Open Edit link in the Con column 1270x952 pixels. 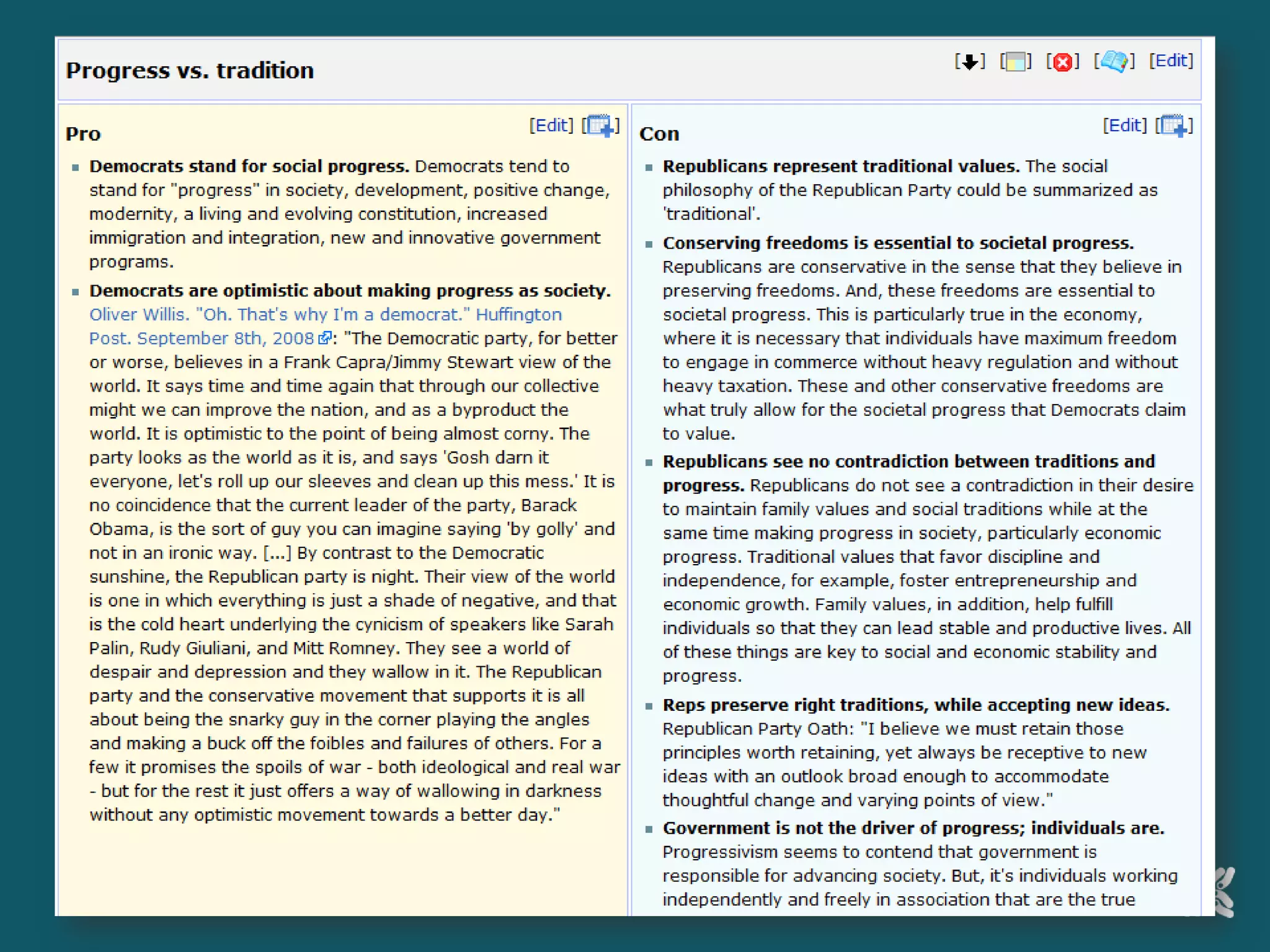1124,125
